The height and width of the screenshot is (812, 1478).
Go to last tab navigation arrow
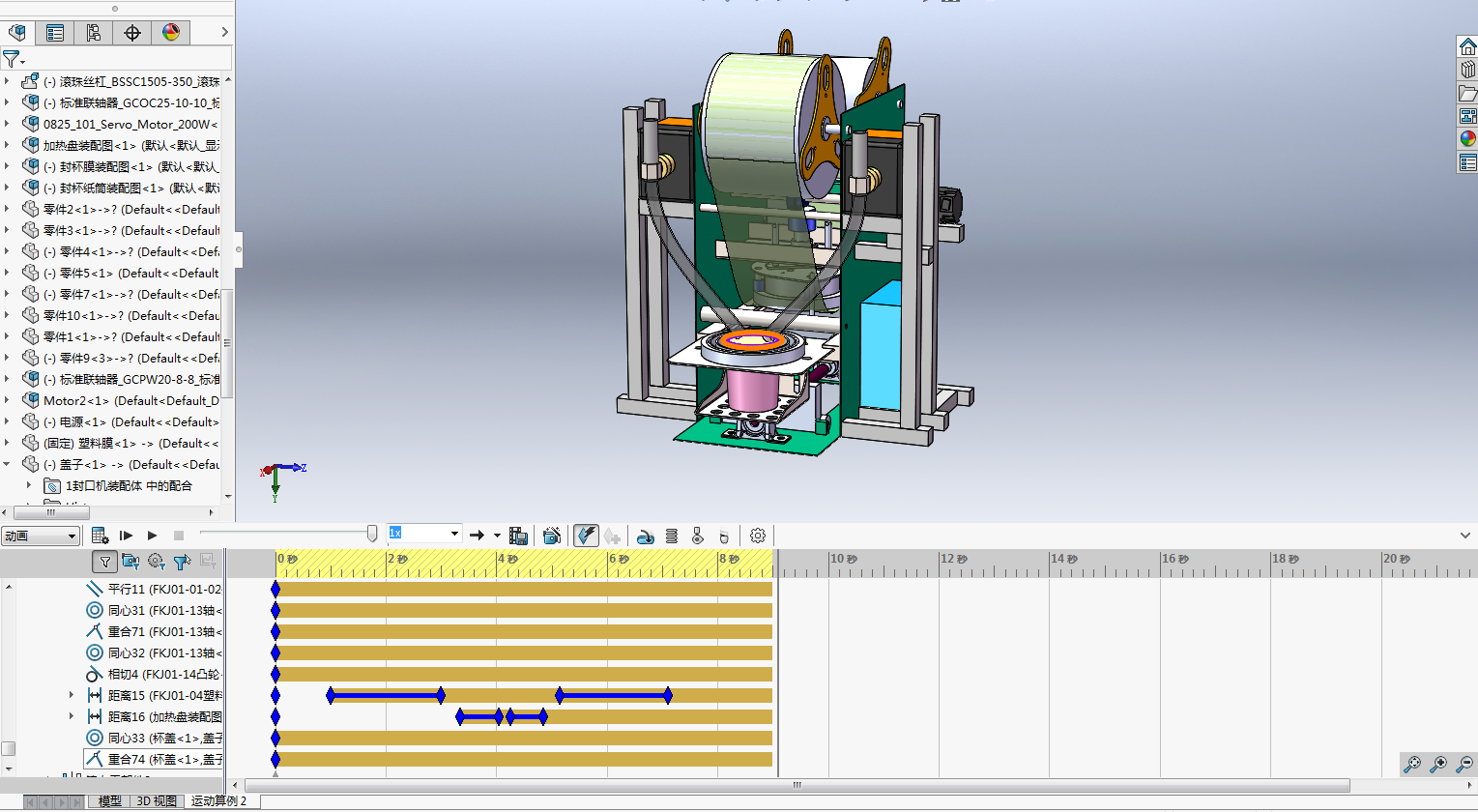pos(76,801)
